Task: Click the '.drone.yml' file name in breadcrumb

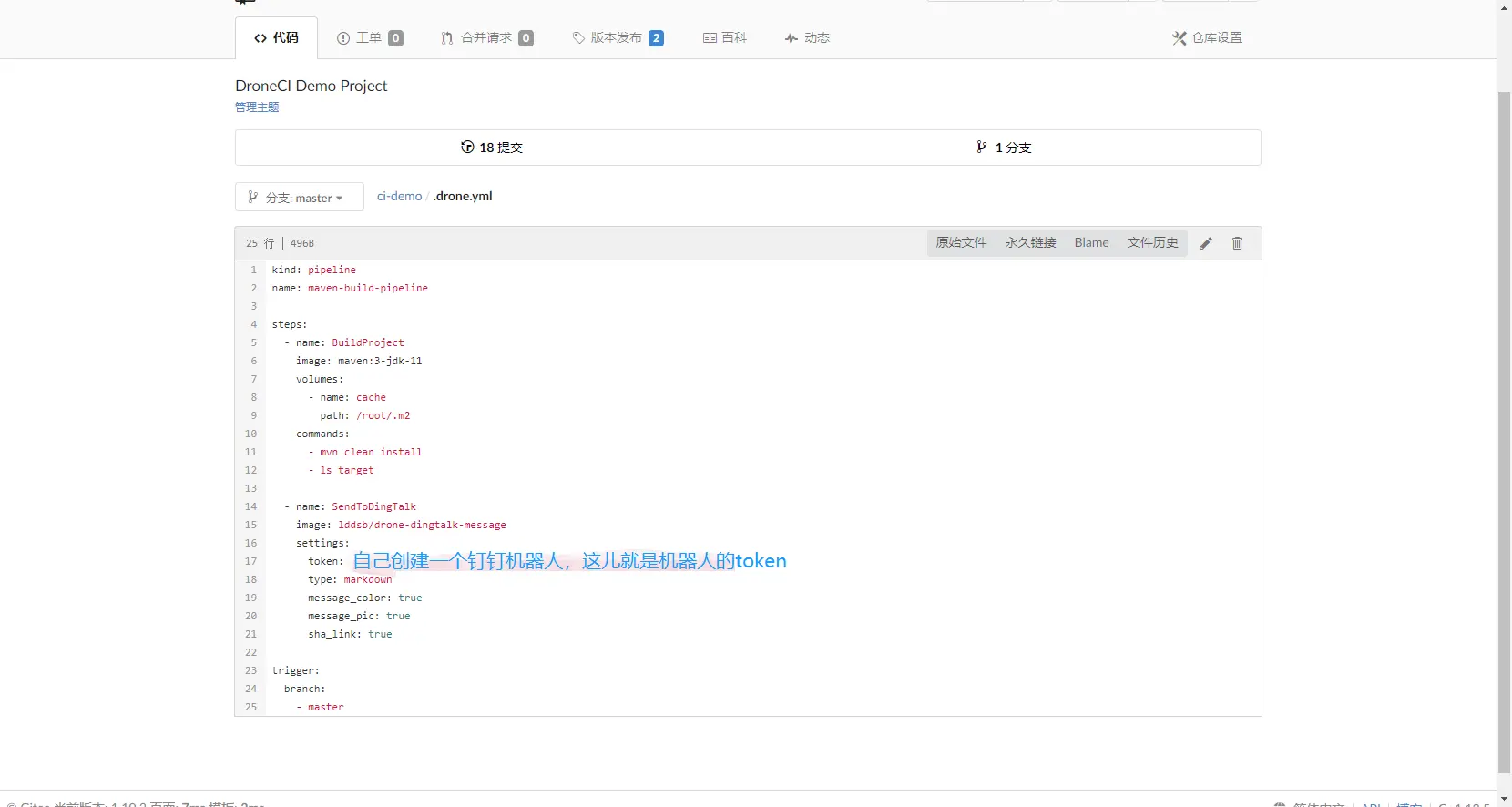Action: click(463, 197)
